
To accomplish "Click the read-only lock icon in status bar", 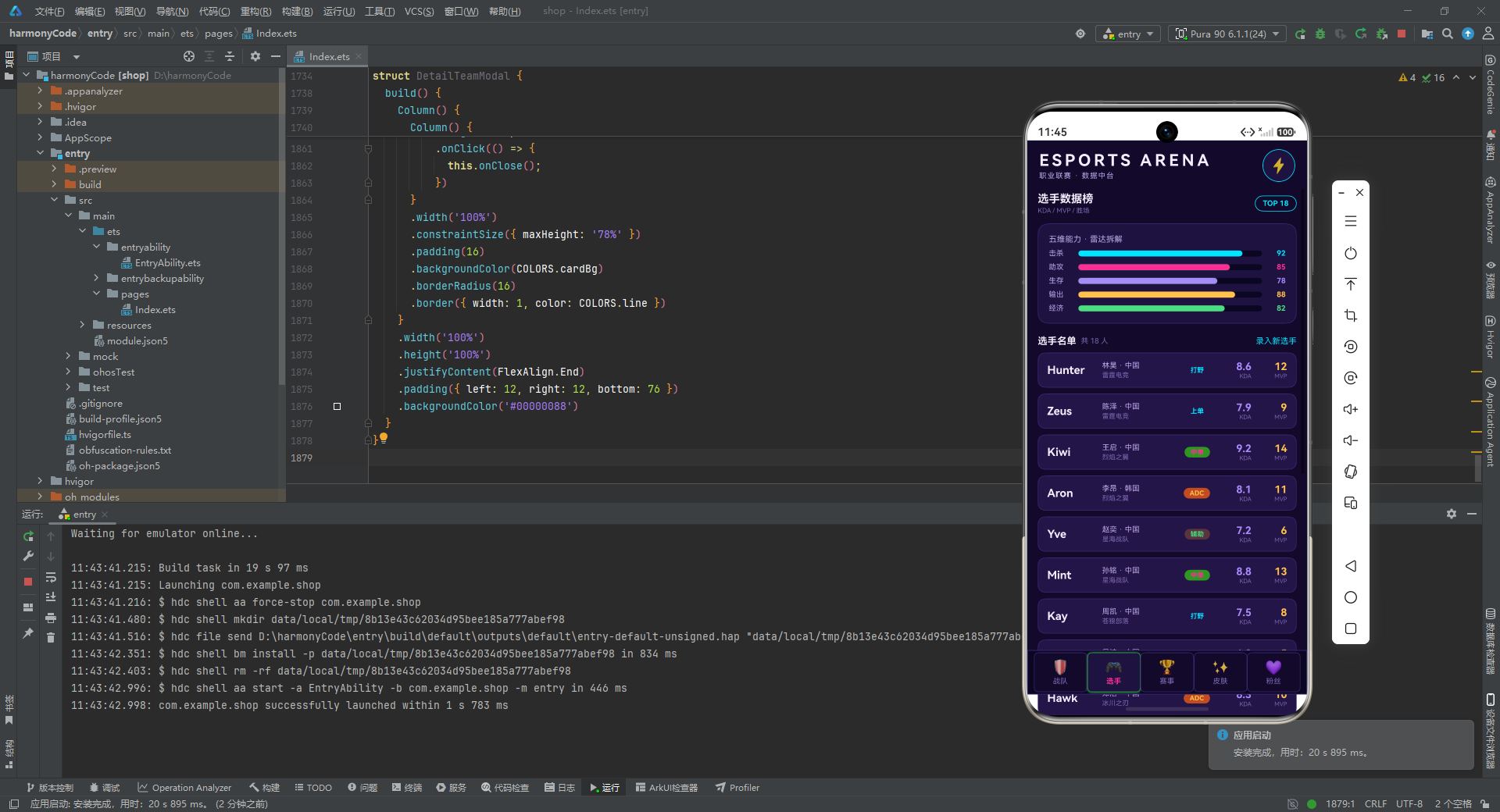I will click(x=1484, y=803).
